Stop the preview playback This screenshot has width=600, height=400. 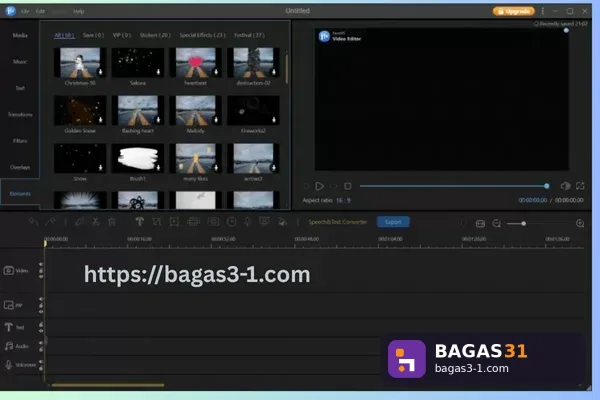[348, 186]
